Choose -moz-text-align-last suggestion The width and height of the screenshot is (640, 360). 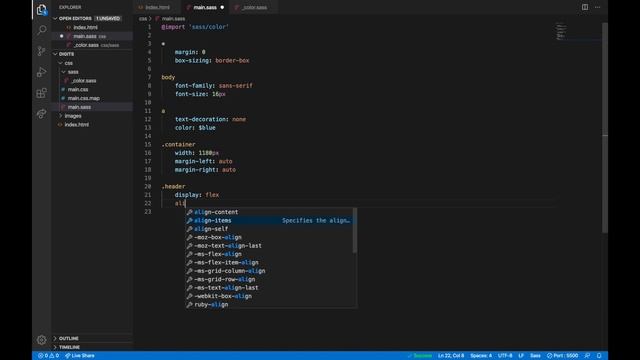click(269, 246)
